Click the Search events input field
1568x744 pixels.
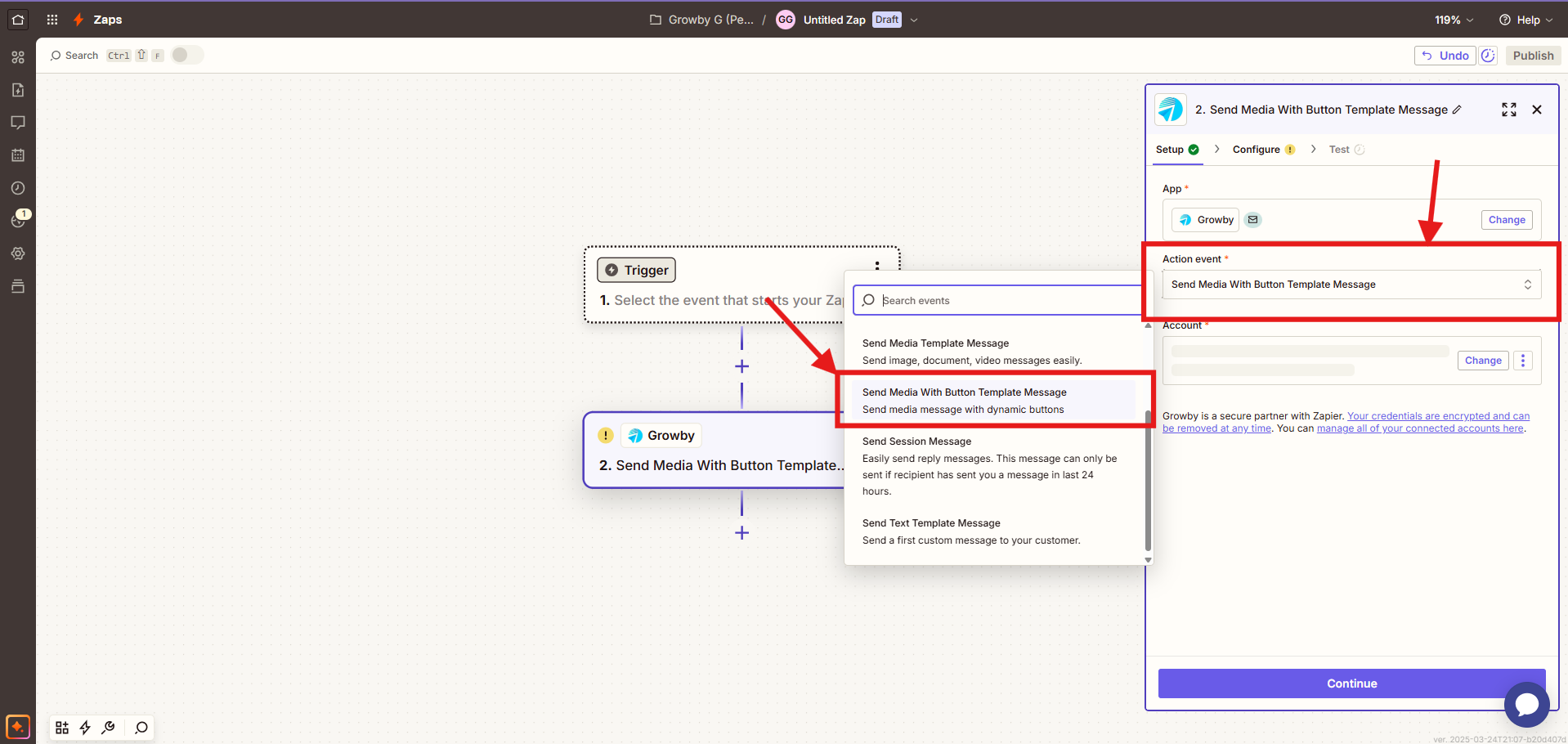click(997, 300)
